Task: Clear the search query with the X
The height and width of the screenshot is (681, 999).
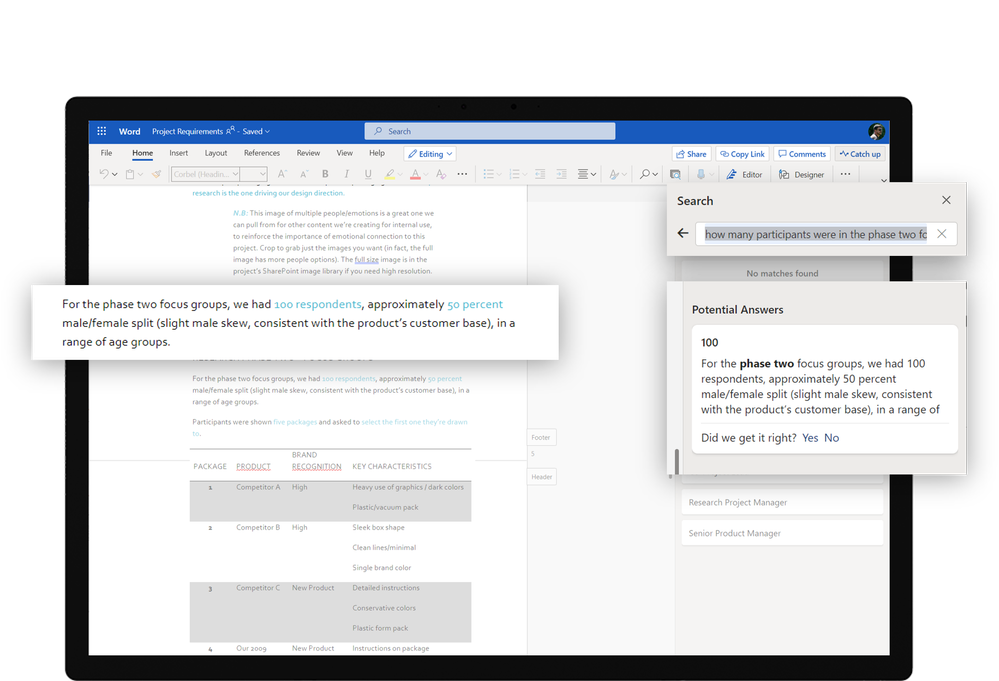Action: 942,234
